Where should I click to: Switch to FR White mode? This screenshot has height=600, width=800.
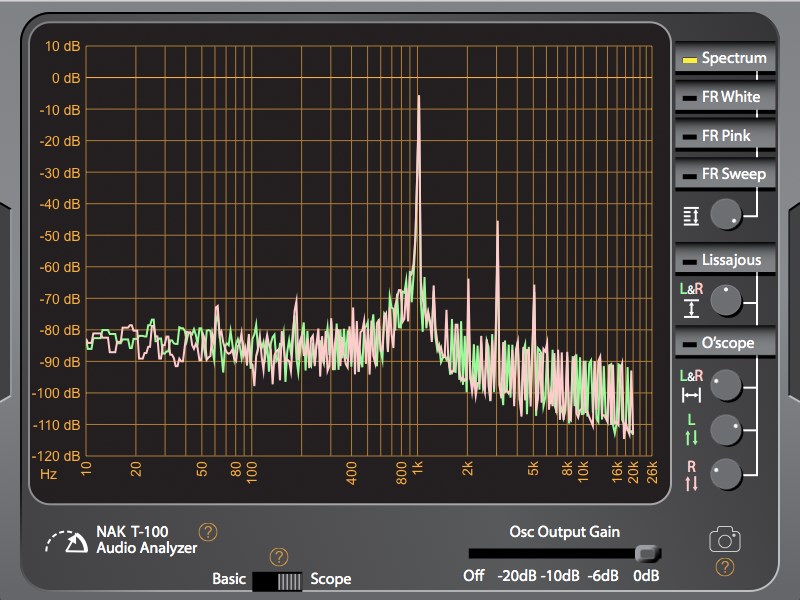pos(725,96)
